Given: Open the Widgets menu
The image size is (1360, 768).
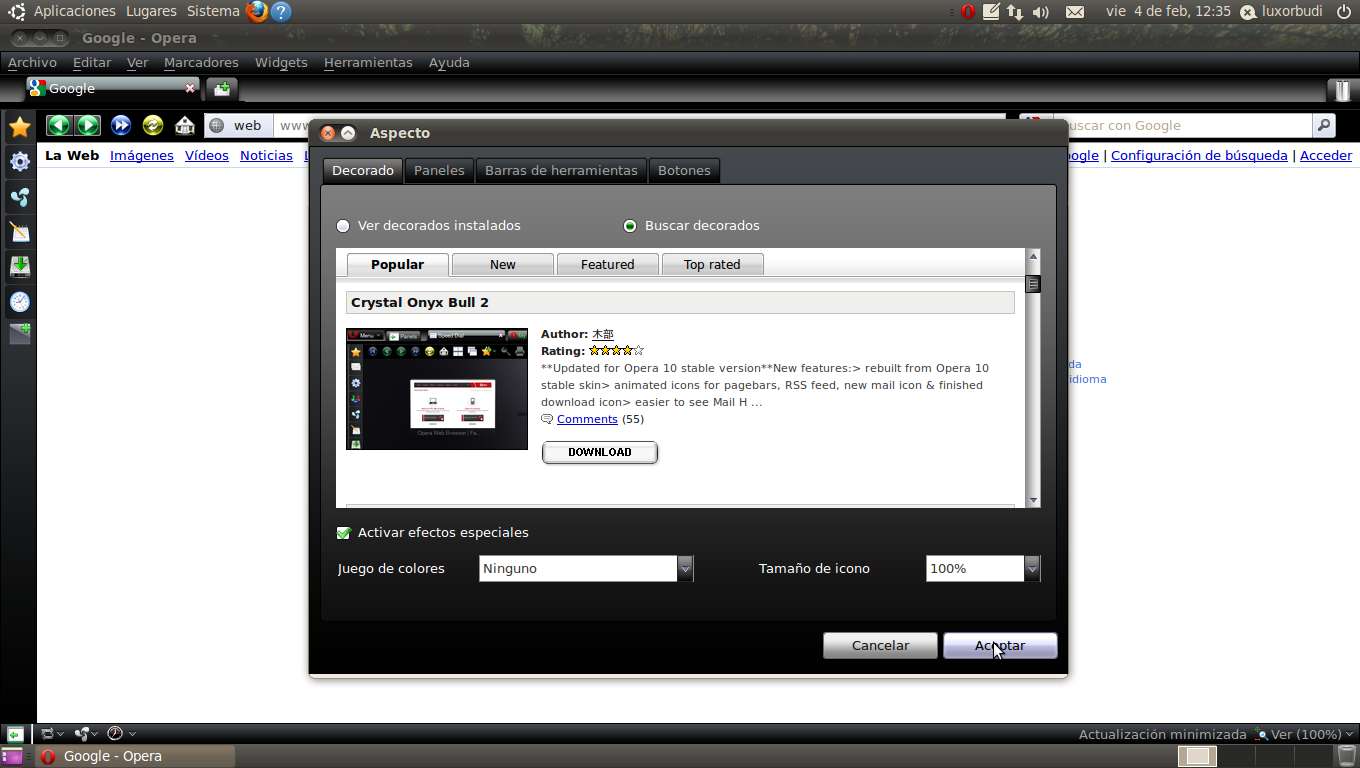Looking at the screenshot, I should point(281,62).
